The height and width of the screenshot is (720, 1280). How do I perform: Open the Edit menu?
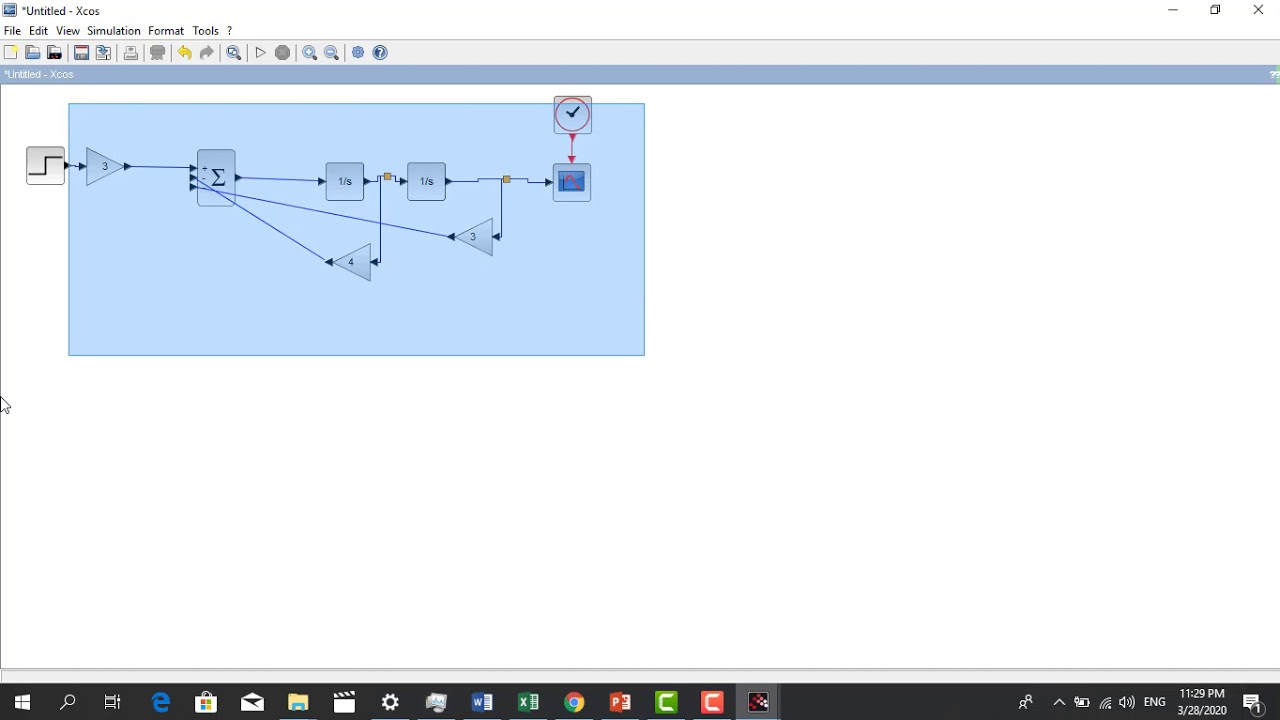coord(39,31)
